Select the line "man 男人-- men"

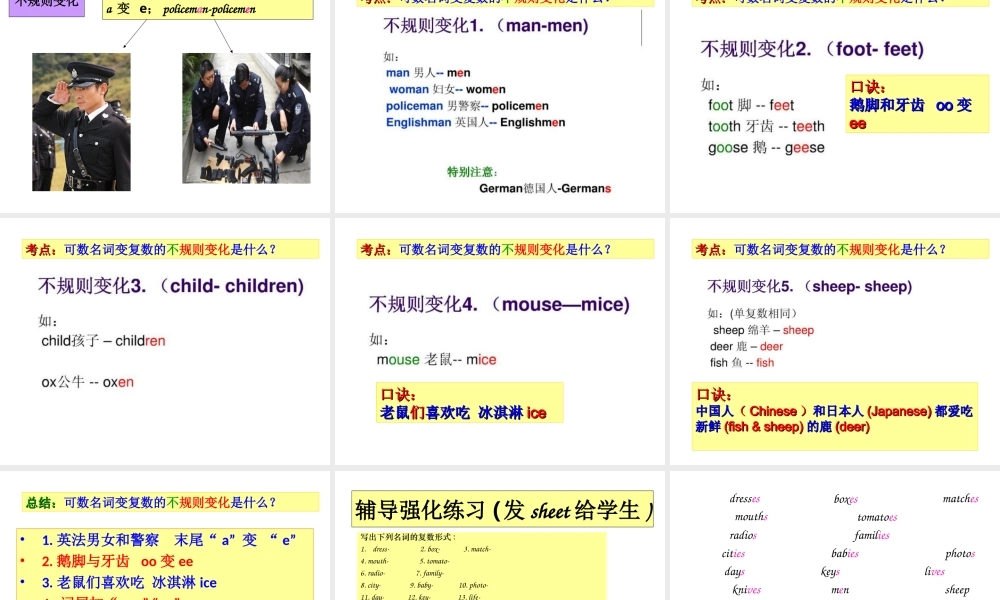[428, 73]
